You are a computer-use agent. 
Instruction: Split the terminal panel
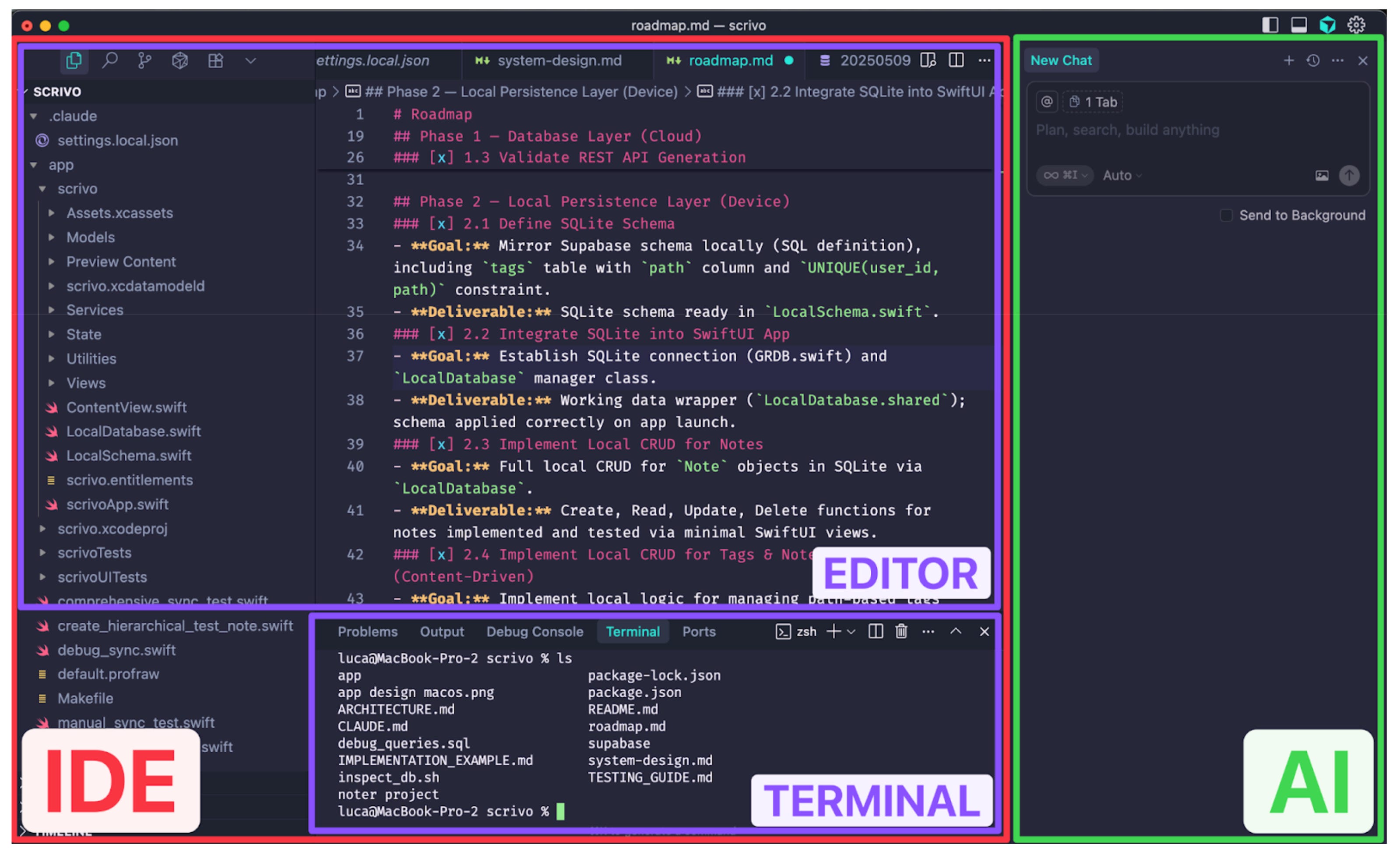(876, 632)
